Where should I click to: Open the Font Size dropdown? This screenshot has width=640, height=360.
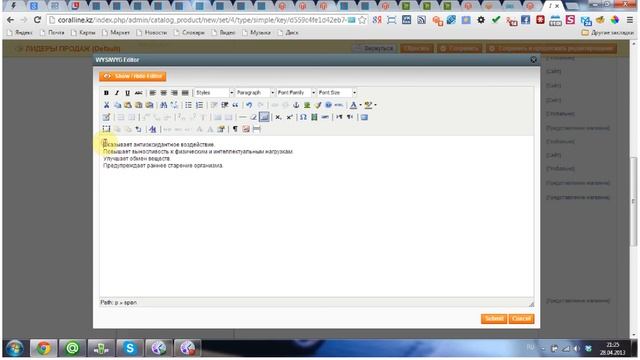(x=337, y=93)
